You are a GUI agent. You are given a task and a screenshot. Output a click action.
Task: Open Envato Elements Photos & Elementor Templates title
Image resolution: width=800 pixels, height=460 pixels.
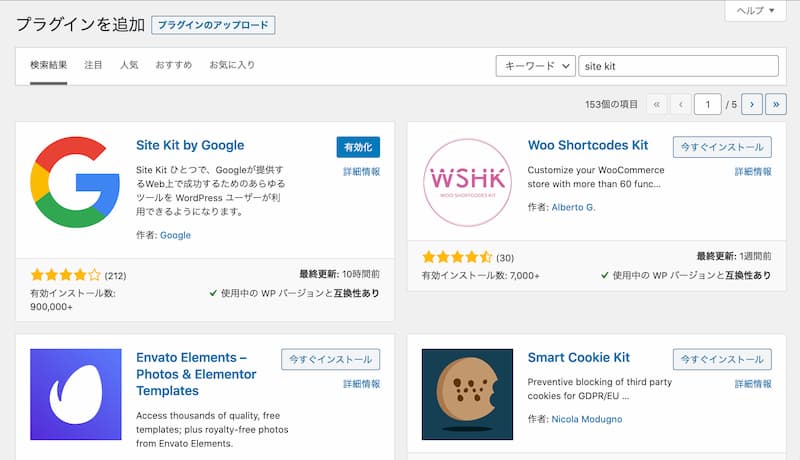(x=196, y=374)
